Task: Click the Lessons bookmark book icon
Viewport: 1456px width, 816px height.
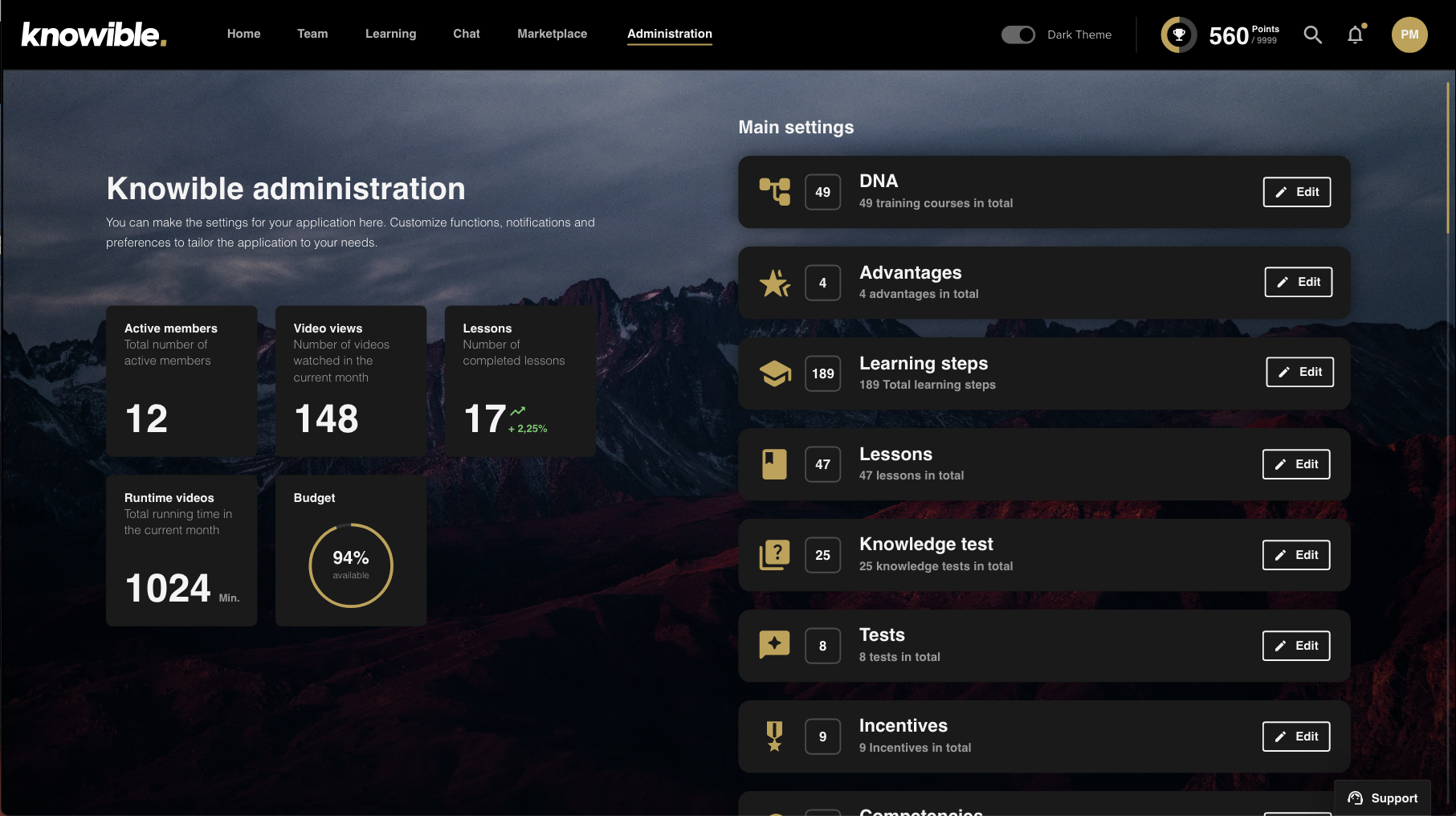Action: coord(774,464)
